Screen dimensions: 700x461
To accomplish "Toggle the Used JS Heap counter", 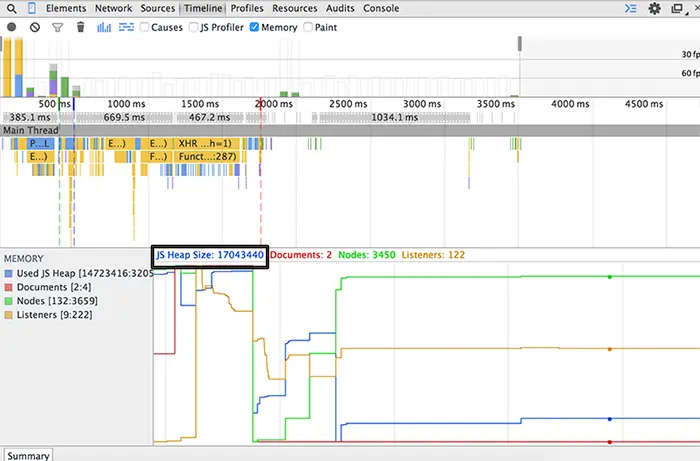I will [x=8, y=274].
